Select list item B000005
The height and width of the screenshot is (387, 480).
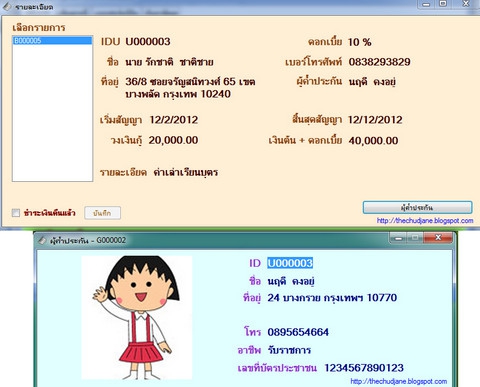pos(52,41)
